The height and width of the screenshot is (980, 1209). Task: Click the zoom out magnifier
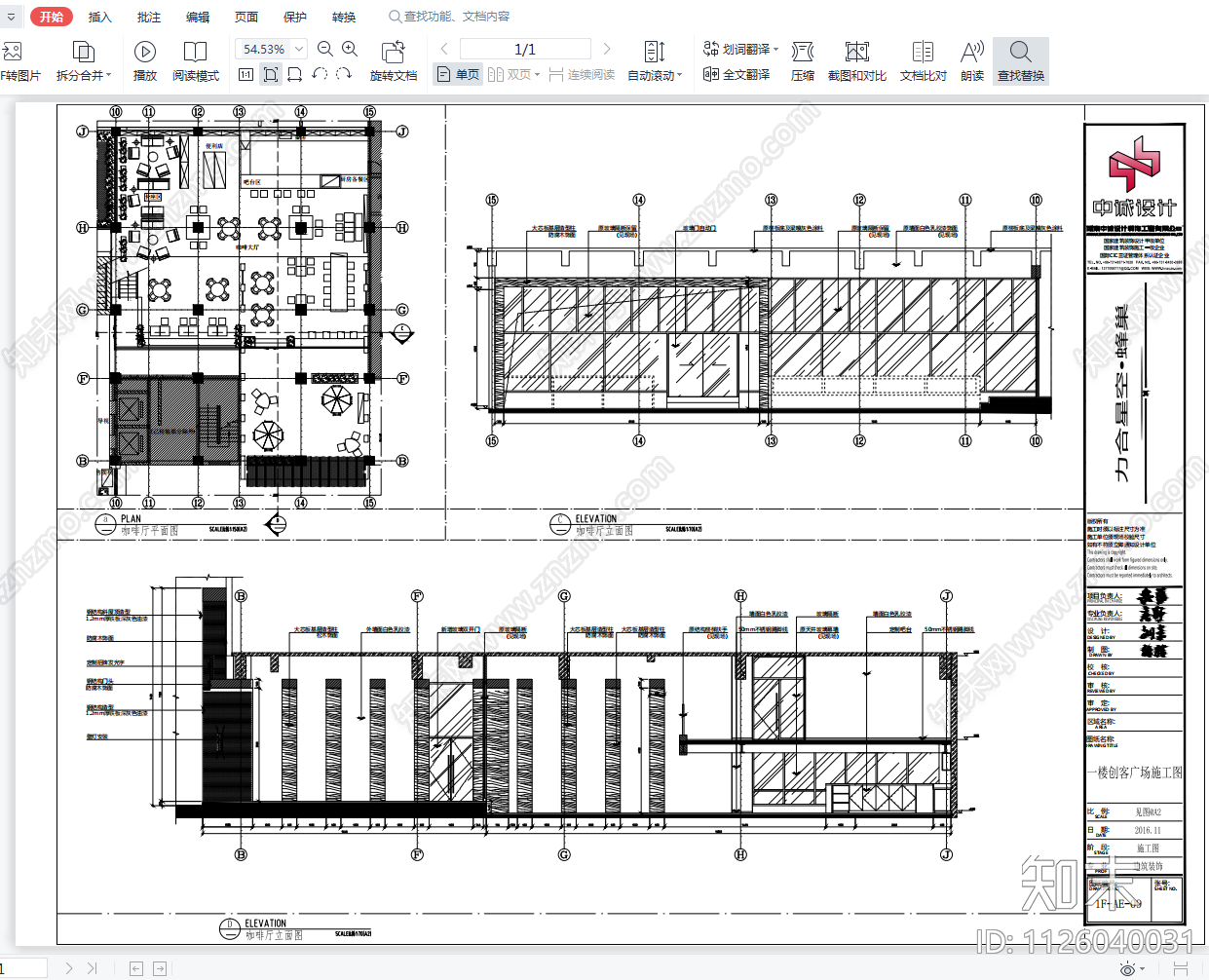(x=325, y=49)
